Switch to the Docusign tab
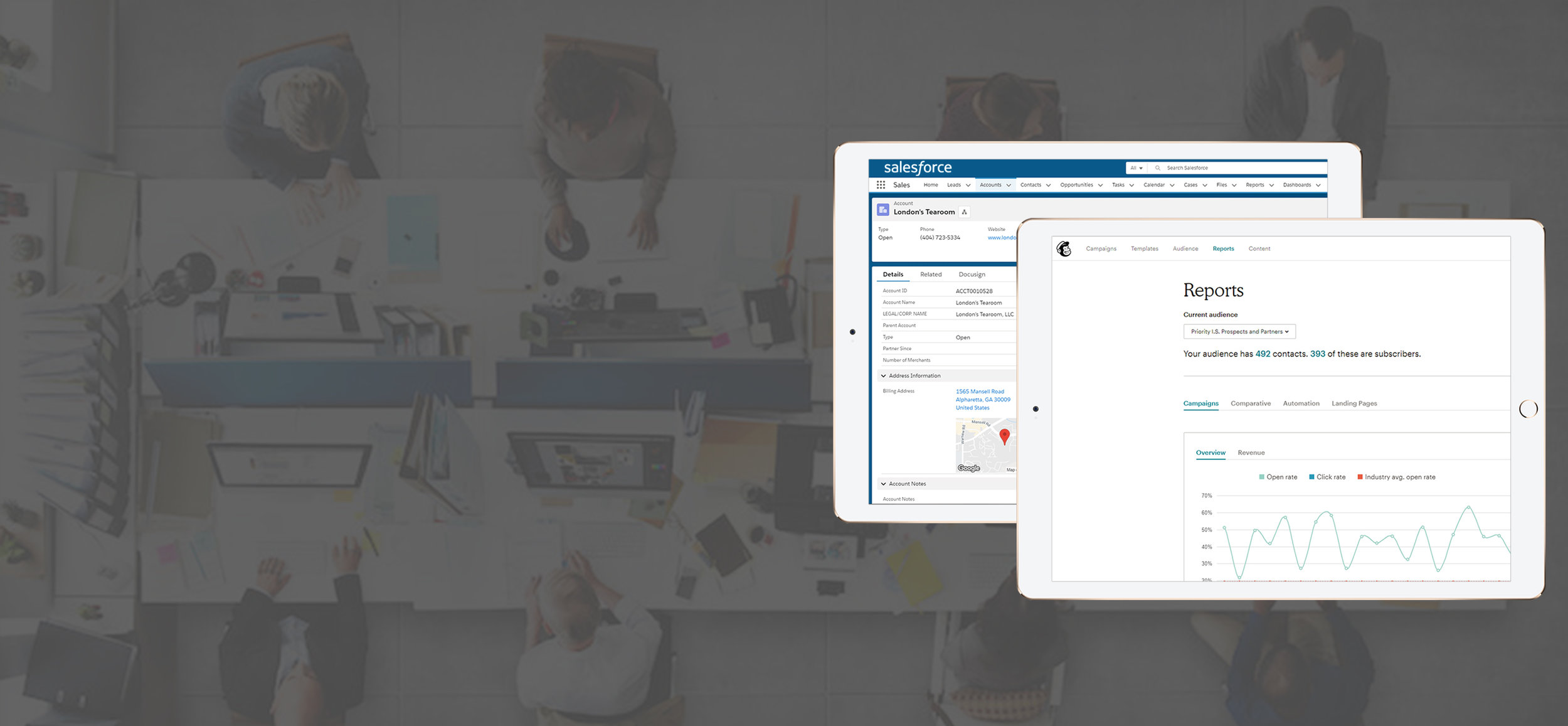 [972, 275]
